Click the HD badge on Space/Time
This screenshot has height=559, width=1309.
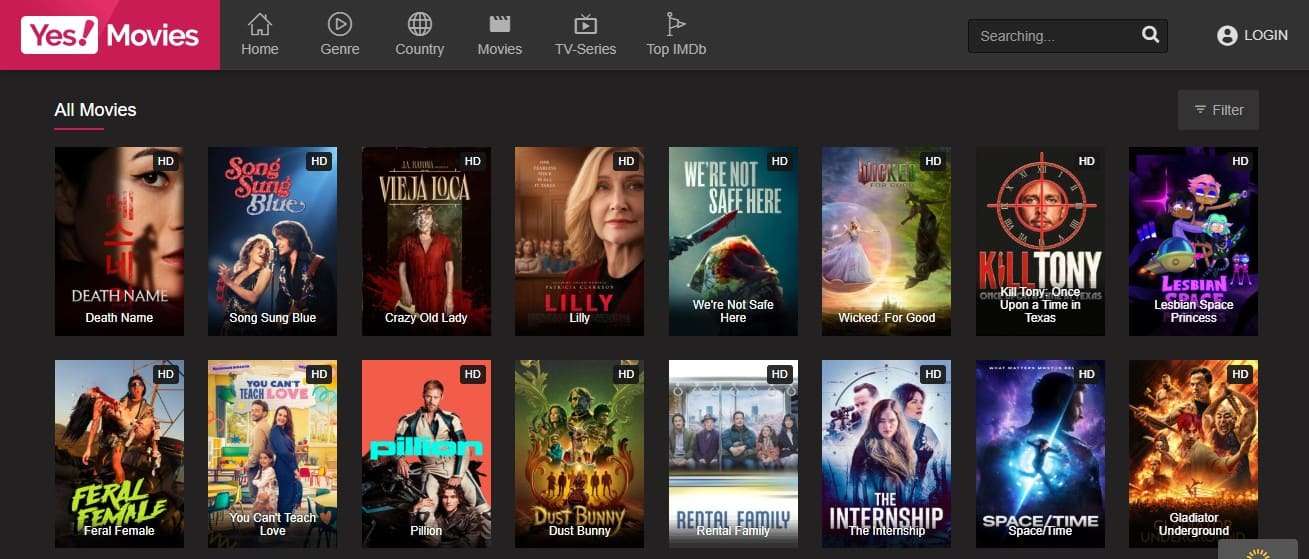(x=1087, y=374)
